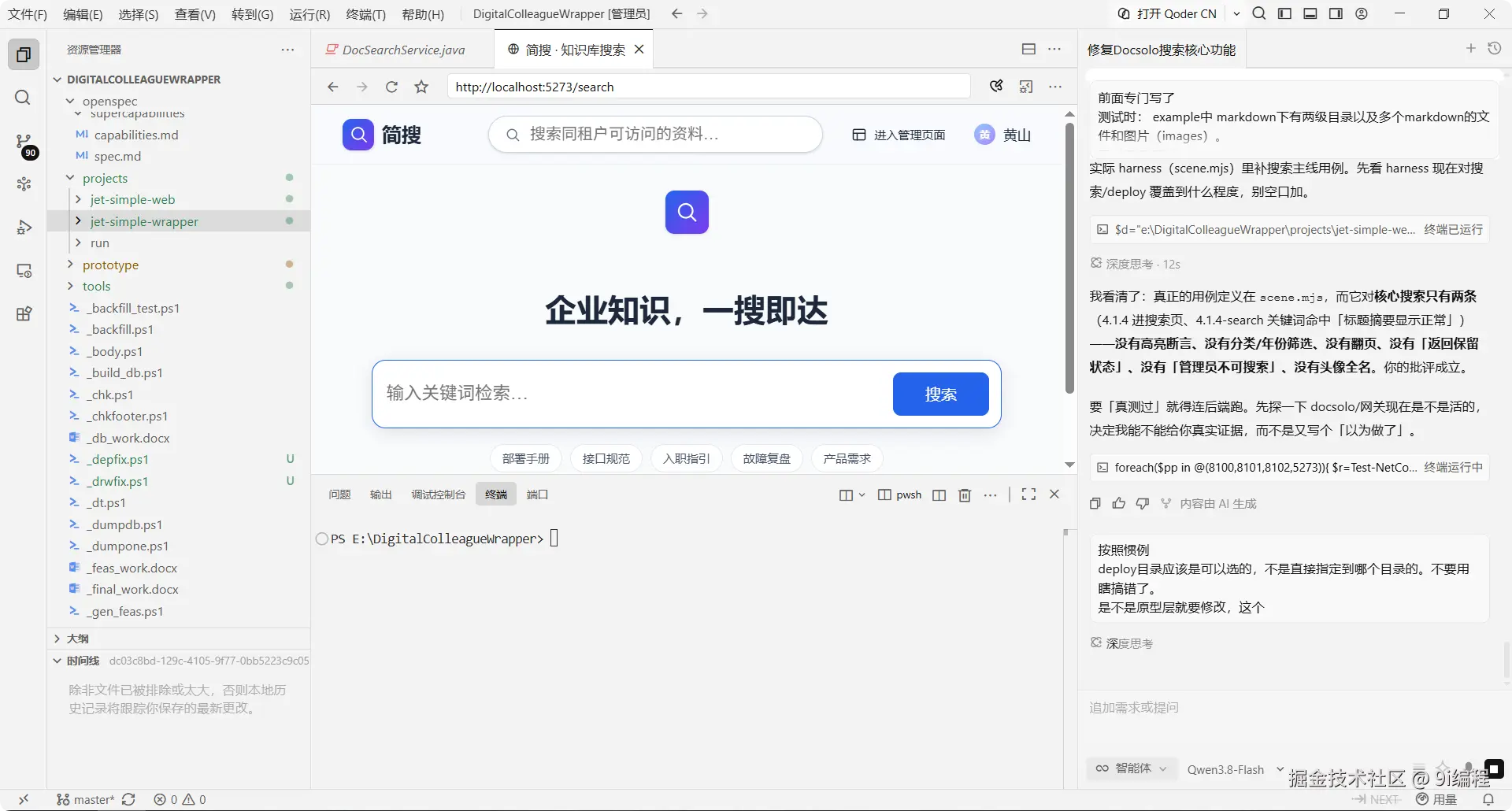The width and height of the screenshot is (1512, 811).
Task: Open the Extensions view in activity bar
Action: 24,314
